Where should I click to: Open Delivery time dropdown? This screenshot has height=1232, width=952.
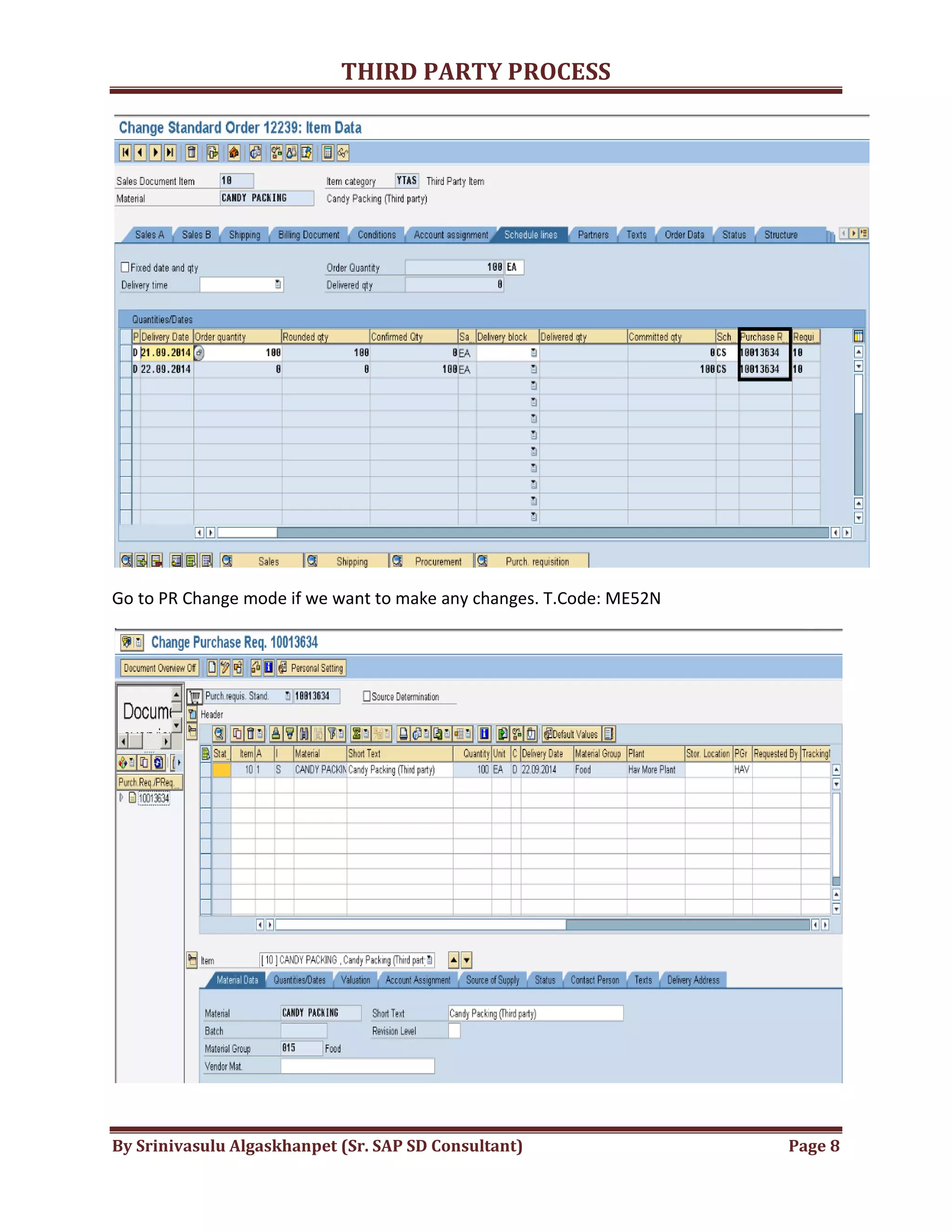pos(278,285)
